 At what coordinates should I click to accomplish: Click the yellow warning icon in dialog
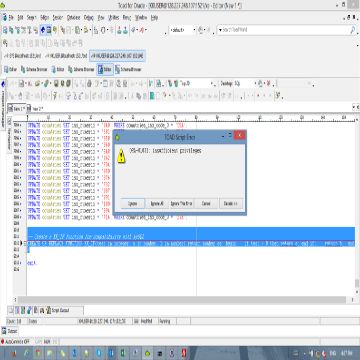point(121,156)
